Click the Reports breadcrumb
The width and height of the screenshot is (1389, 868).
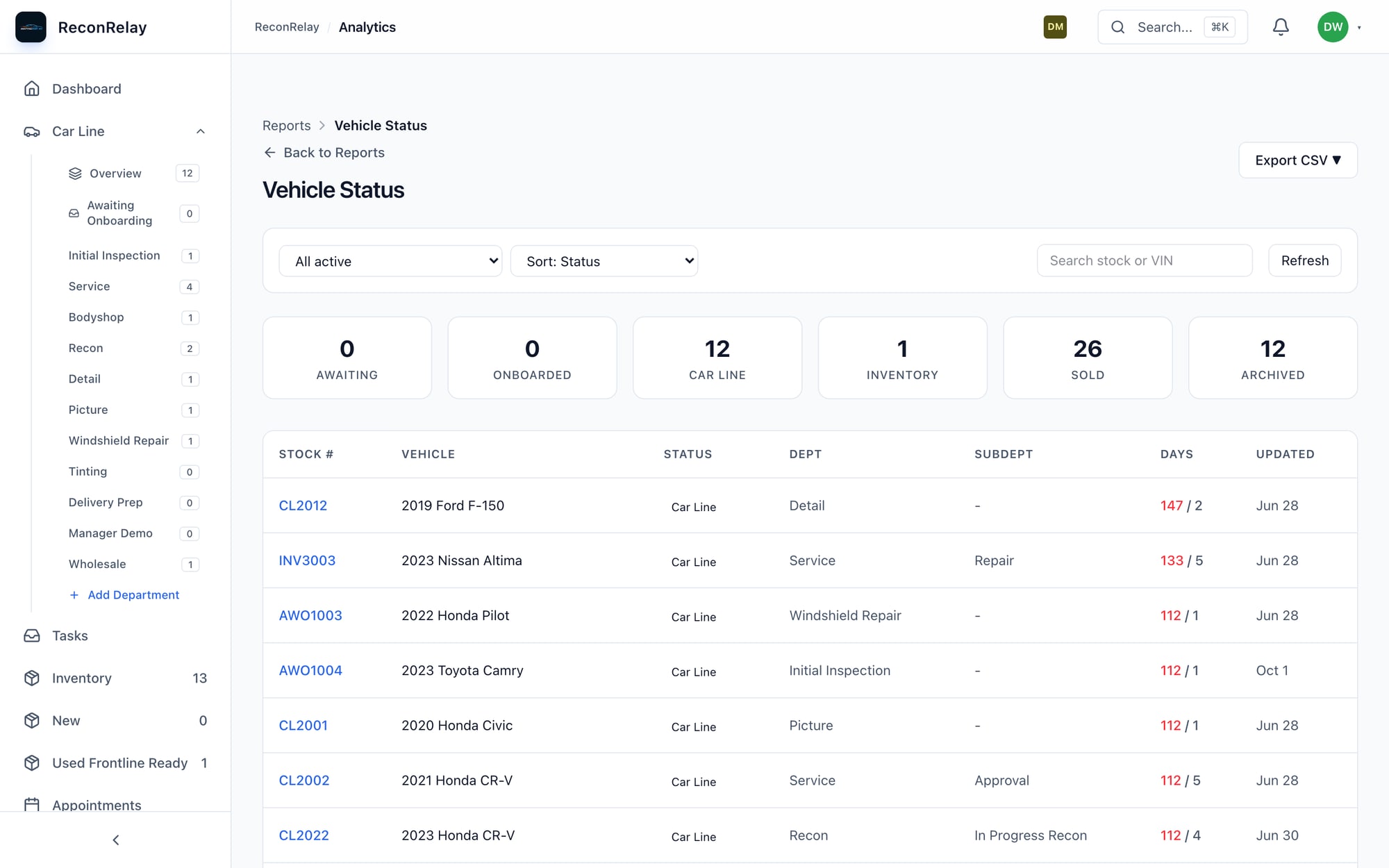[x=287, y=126]
